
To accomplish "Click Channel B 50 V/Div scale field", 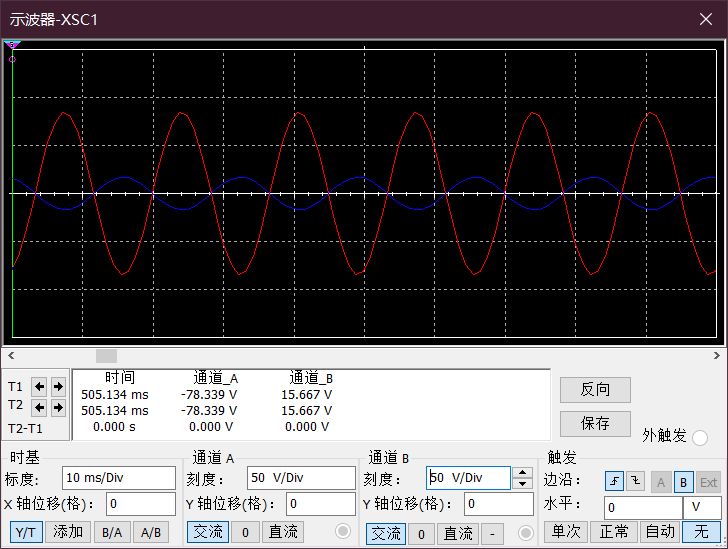I will point(468,478).
